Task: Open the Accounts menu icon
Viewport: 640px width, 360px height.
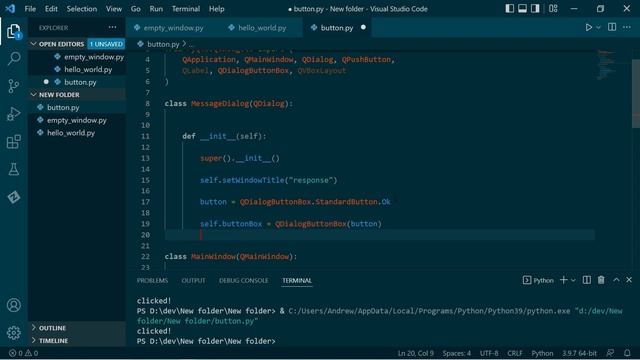Action: click(x=13, y=305)
